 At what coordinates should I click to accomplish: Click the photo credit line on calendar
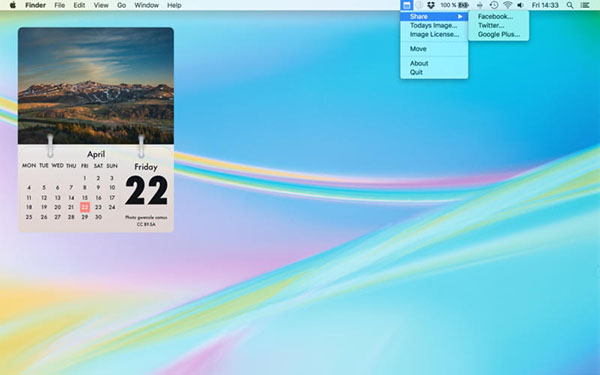click(146, 217)
